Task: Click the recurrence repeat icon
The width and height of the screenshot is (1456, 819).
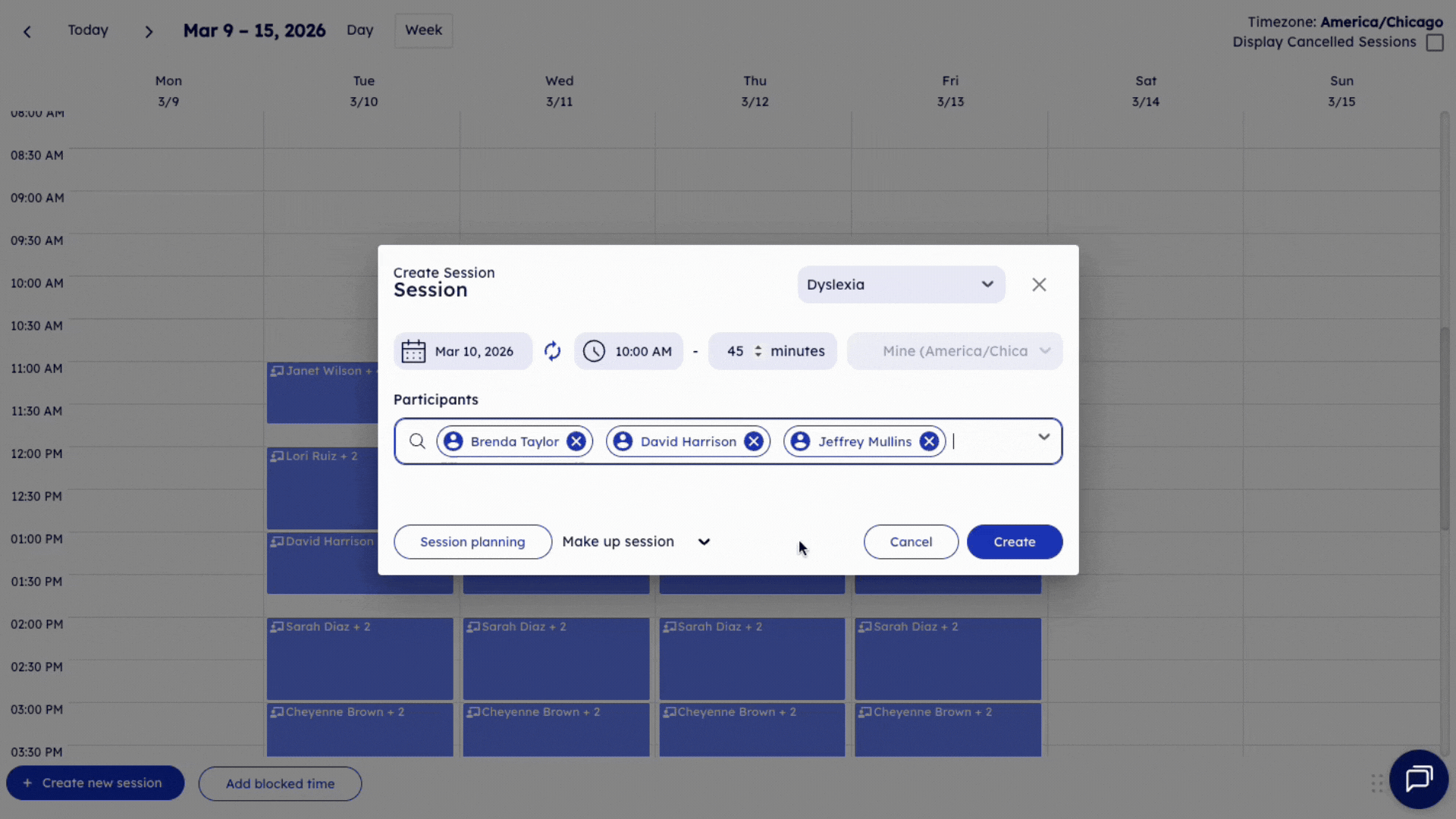Action: (x=553, y=350)
